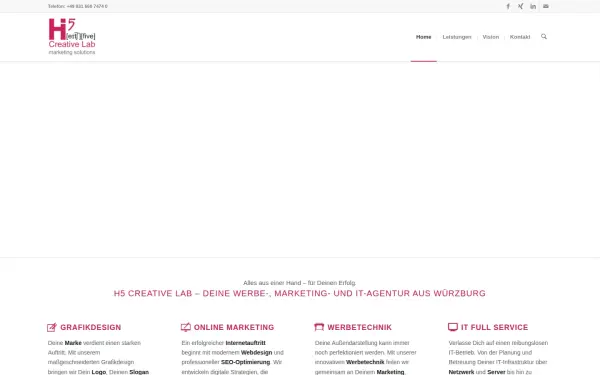Open the Facebook social icon
This screenshot has height=375, width=600.
pyautogui.click(x=508, y=6)
